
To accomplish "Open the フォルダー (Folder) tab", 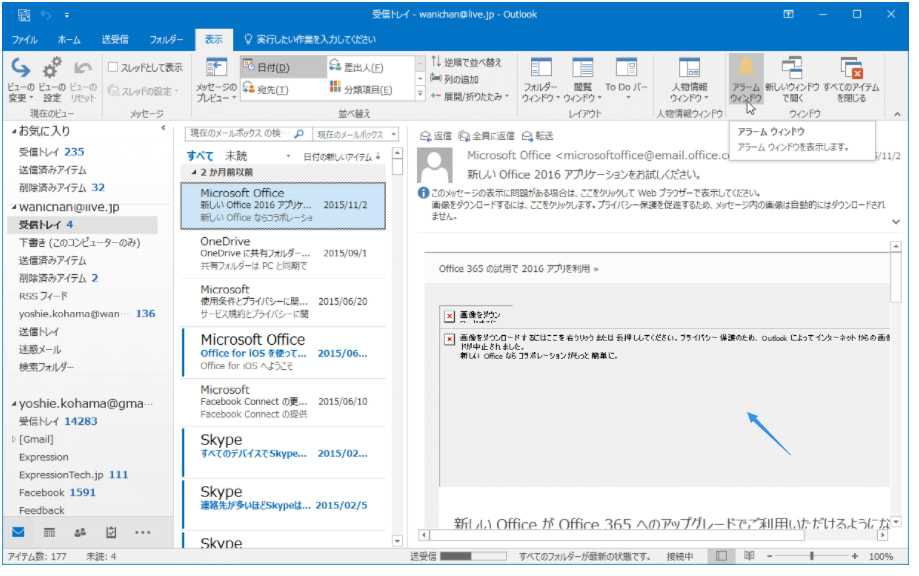I will pos(166,39).
